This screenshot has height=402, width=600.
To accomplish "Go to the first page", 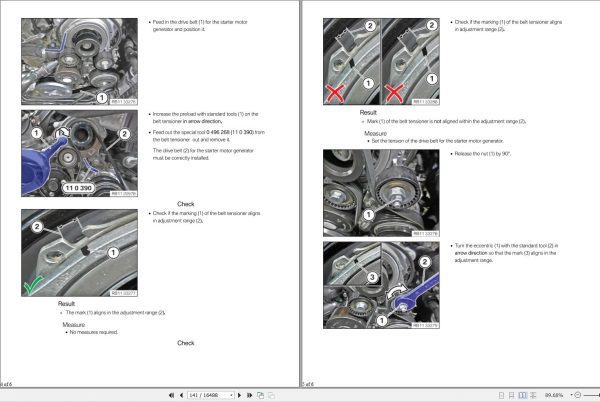I will 171,395.
